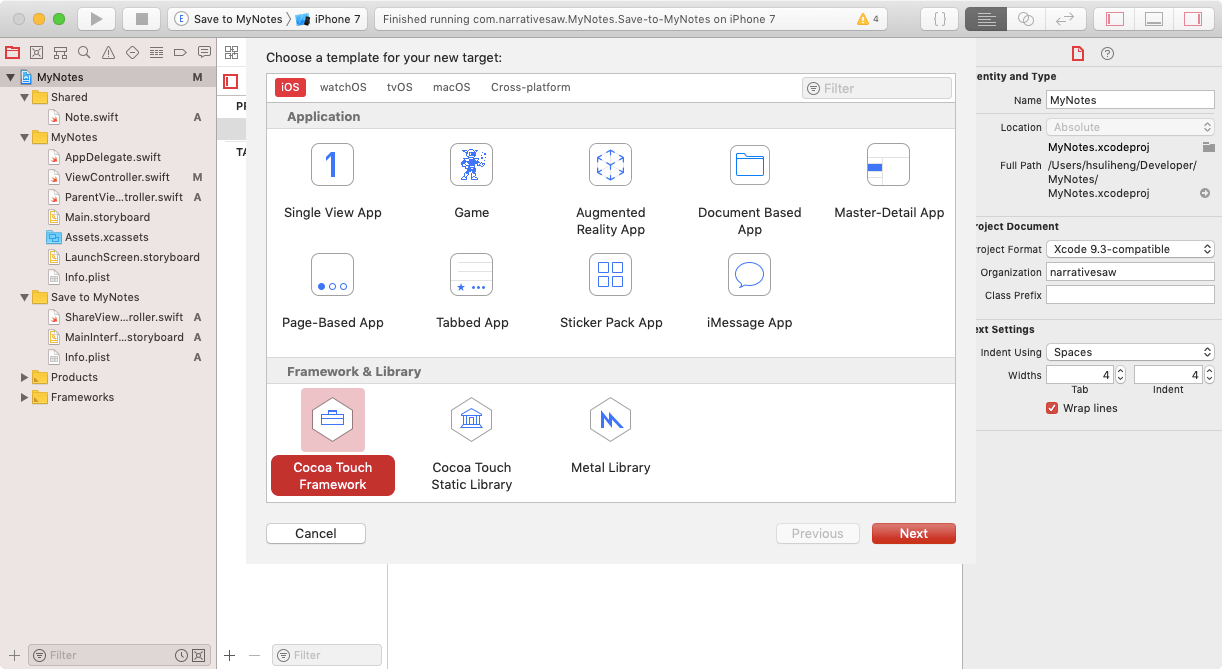Select the macOS platform tab
1222x669 pixels.
tap(452, 87)
